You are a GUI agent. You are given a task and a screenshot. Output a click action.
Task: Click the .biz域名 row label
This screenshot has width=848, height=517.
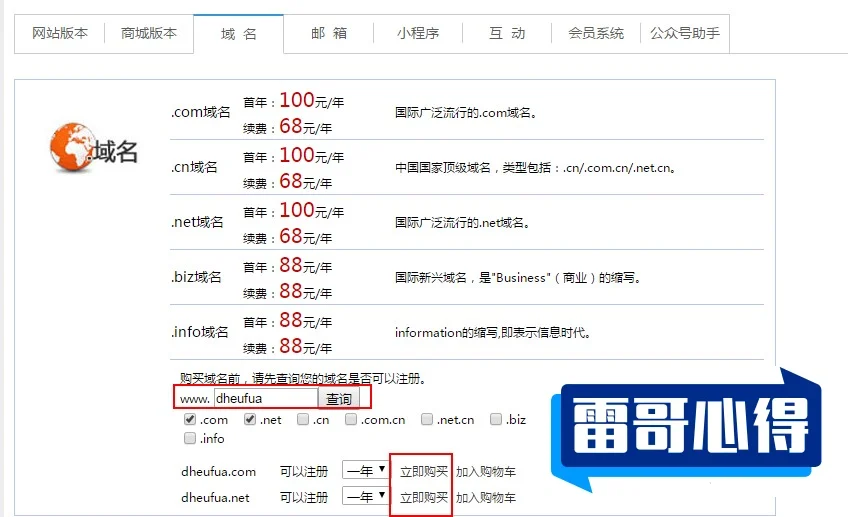click(x=196, y=277)
